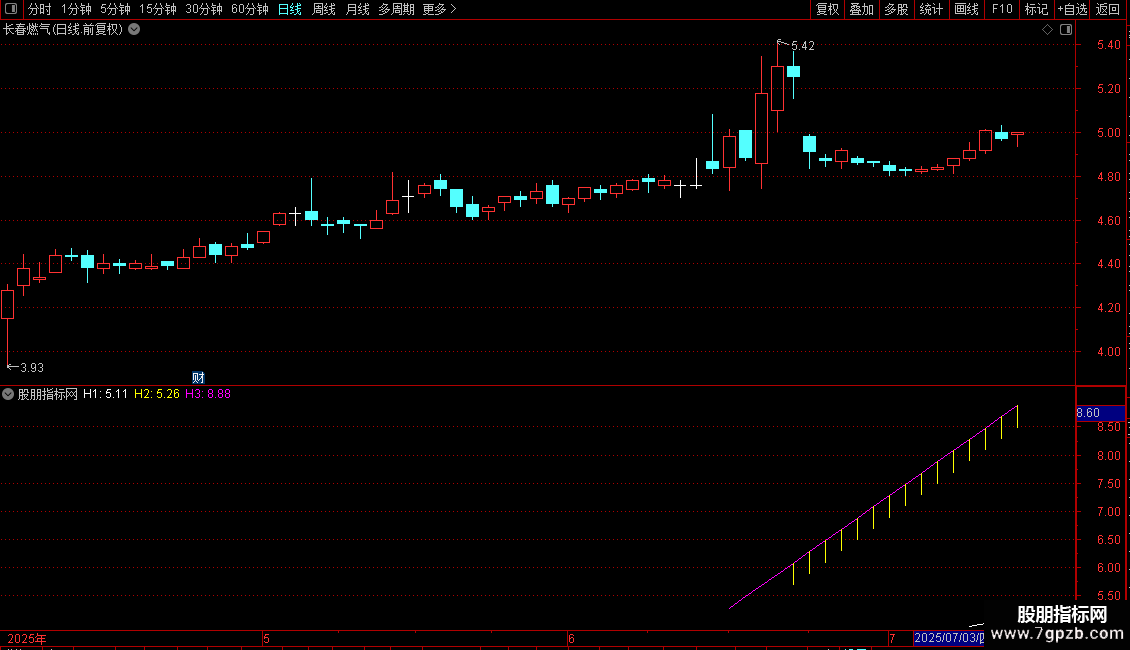Toggle the sidebar panel icon at top-left
The width and height of the screenshot is (1130, 650).
[11, 9]
